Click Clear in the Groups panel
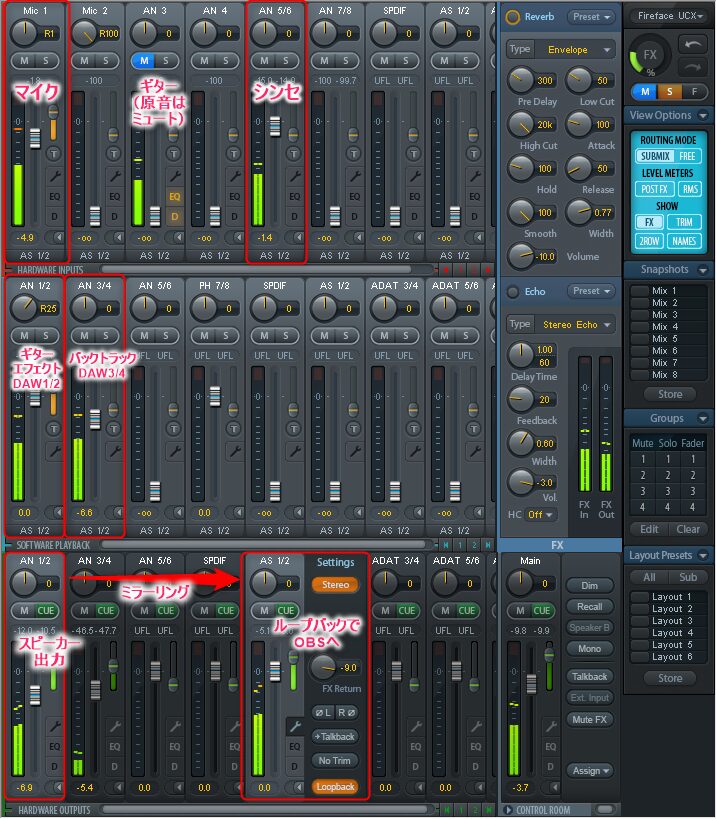This screenshot has height=819, width=717. click(687, 529)
